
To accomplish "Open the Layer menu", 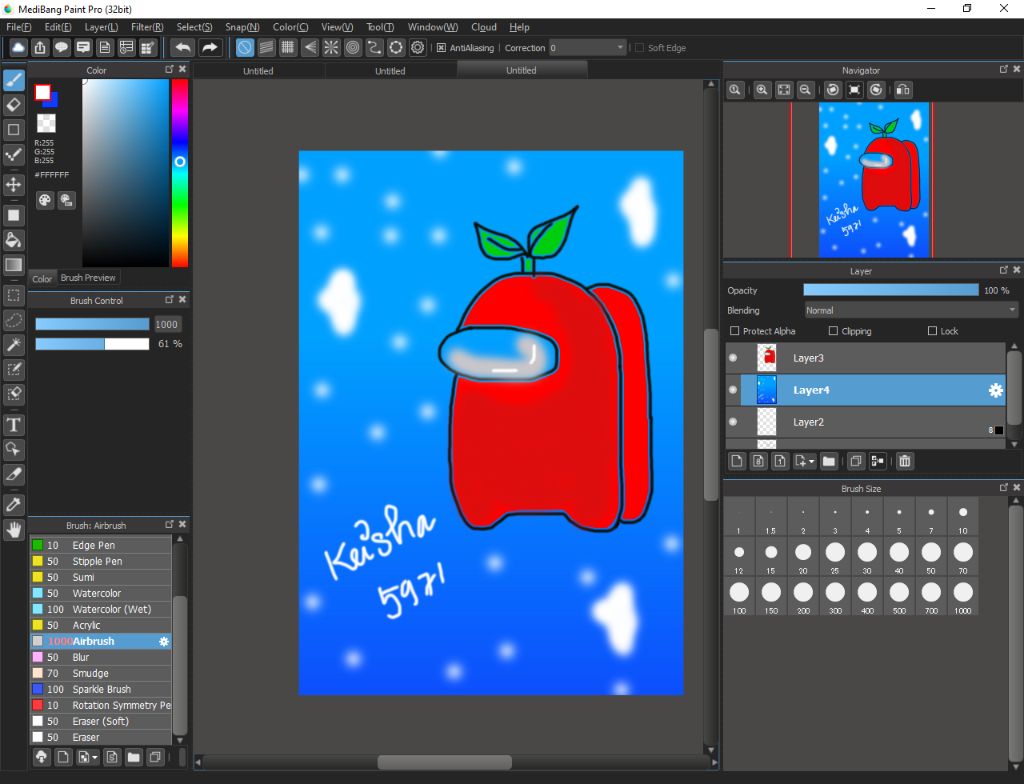I will click(x=101, y=27).
